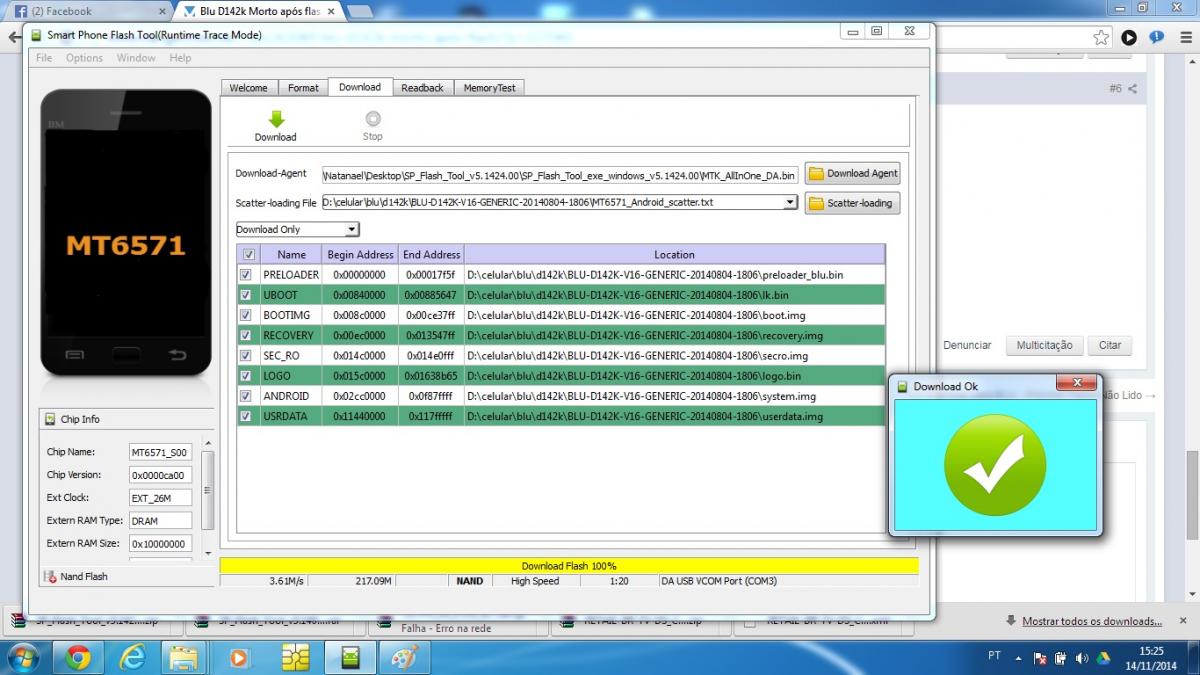This screenshot has width=1200, height=675.
Task: Click the Google Drive tray icon
Action: (1103, 659)
